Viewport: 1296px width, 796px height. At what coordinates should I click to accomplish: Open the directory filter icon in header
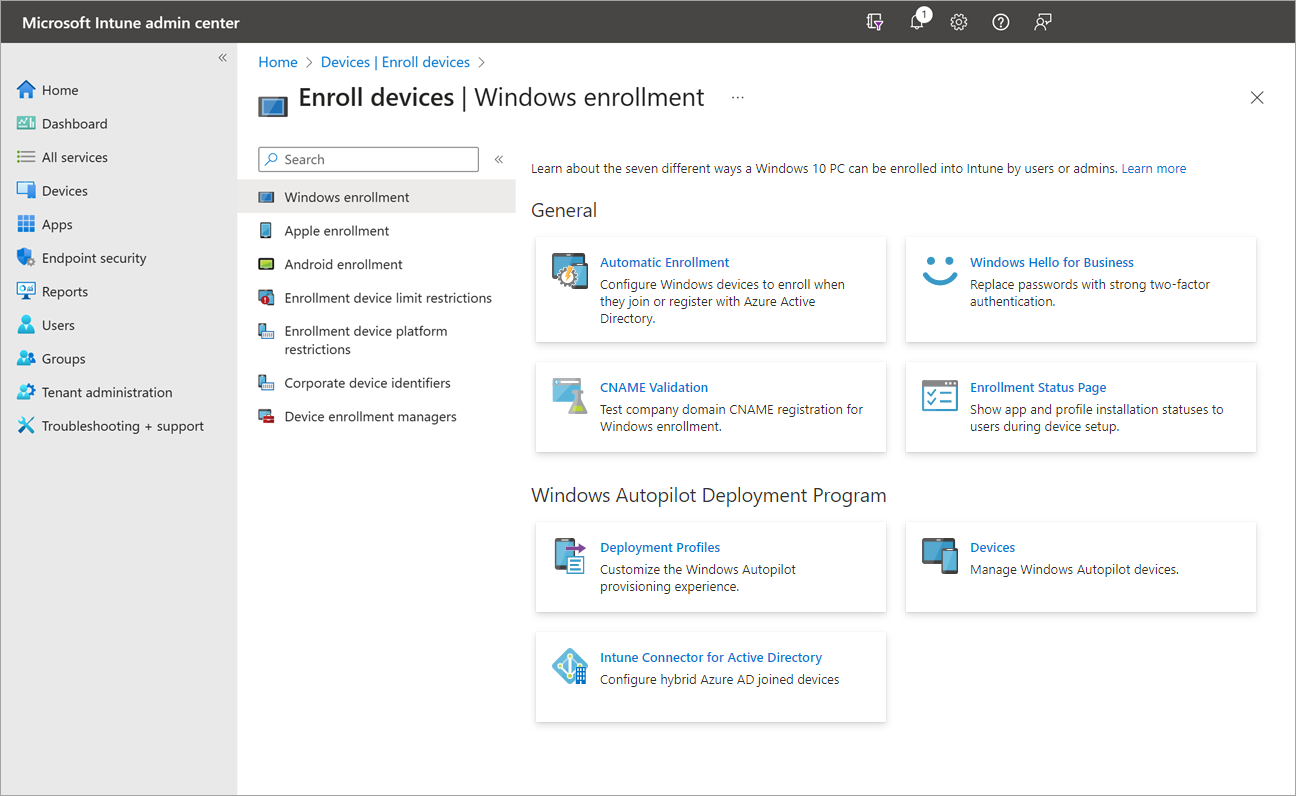pos(875,22)
